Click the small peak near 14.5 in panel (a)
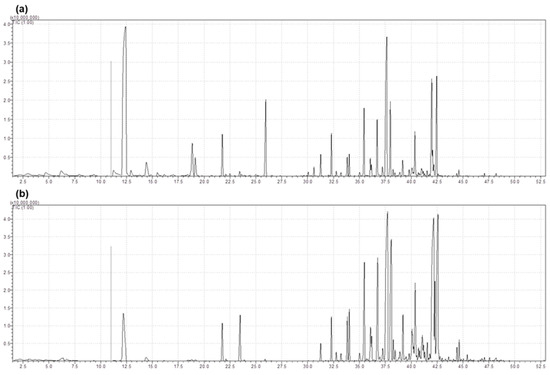Screen dimensions: 550x375 147,169
